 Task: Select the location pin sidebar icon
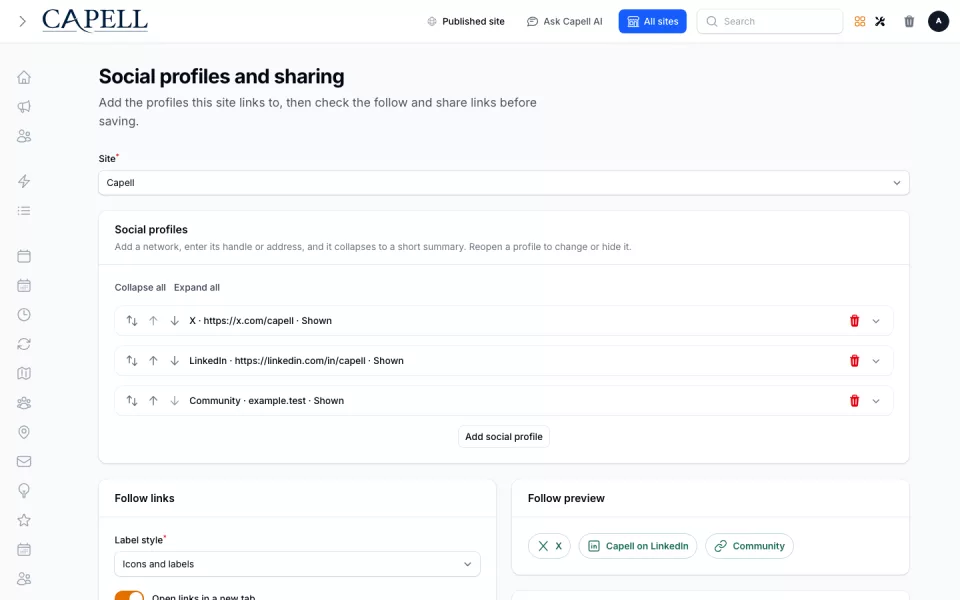pyautogui.click(x=24, y=432)
